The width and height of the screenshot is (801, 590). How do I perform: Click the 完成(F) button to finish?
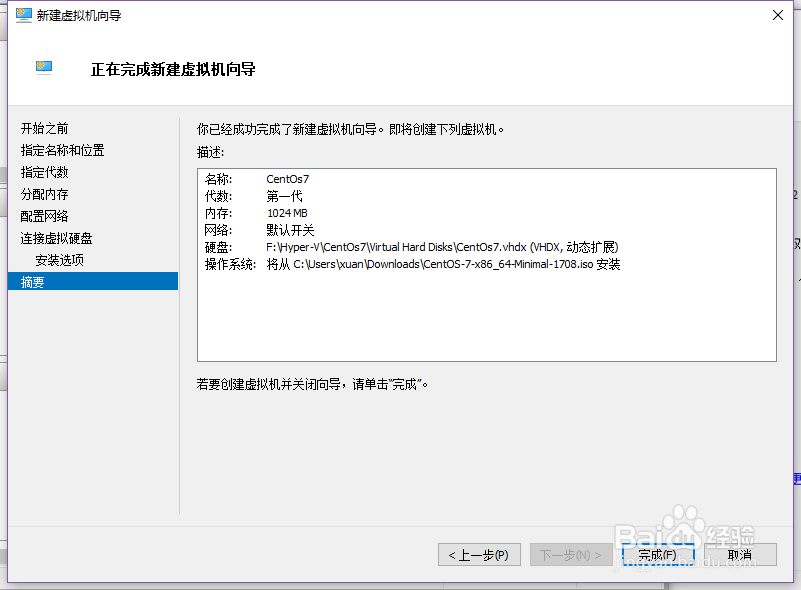point(658,554)
